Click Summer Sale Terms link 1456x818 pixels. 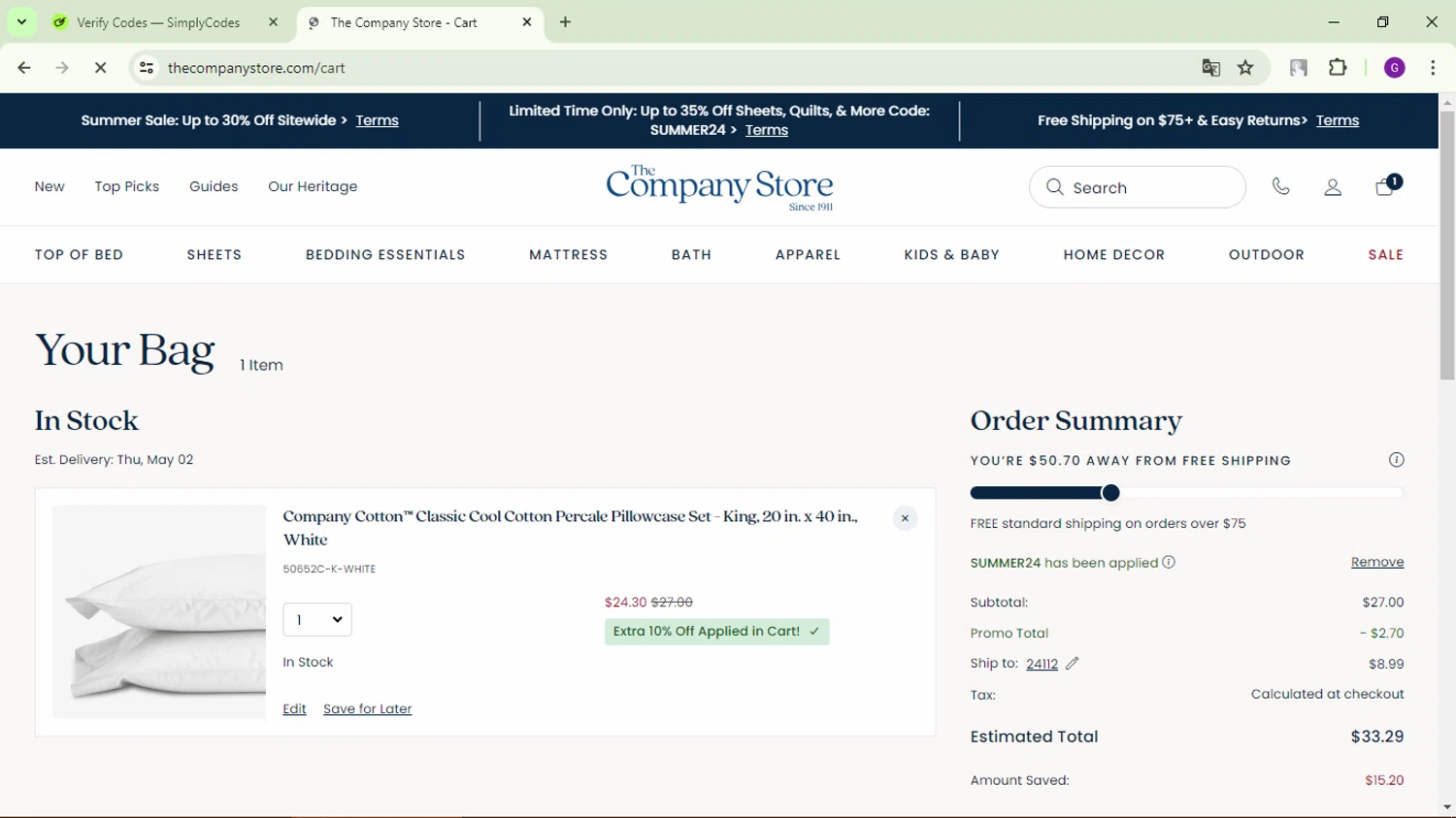click(x=377, y=120)
